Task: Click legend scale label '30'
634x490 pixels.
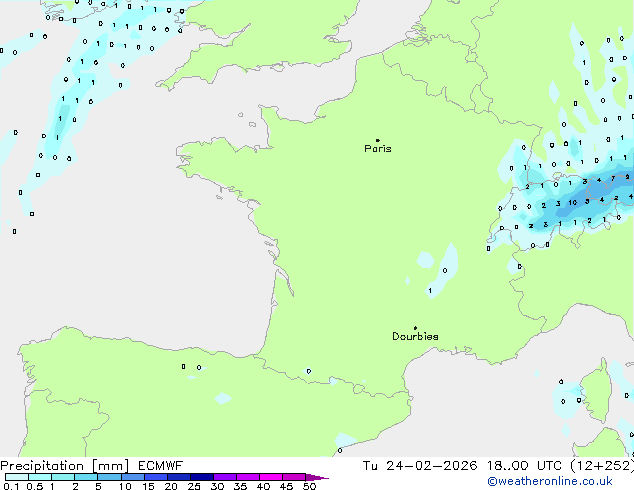Action: pos(217,486)
